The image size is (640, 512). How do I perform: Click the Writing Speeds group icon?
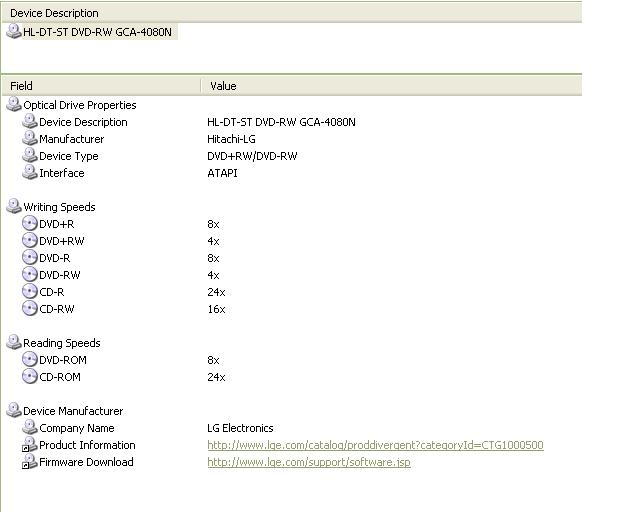(14, 206)
